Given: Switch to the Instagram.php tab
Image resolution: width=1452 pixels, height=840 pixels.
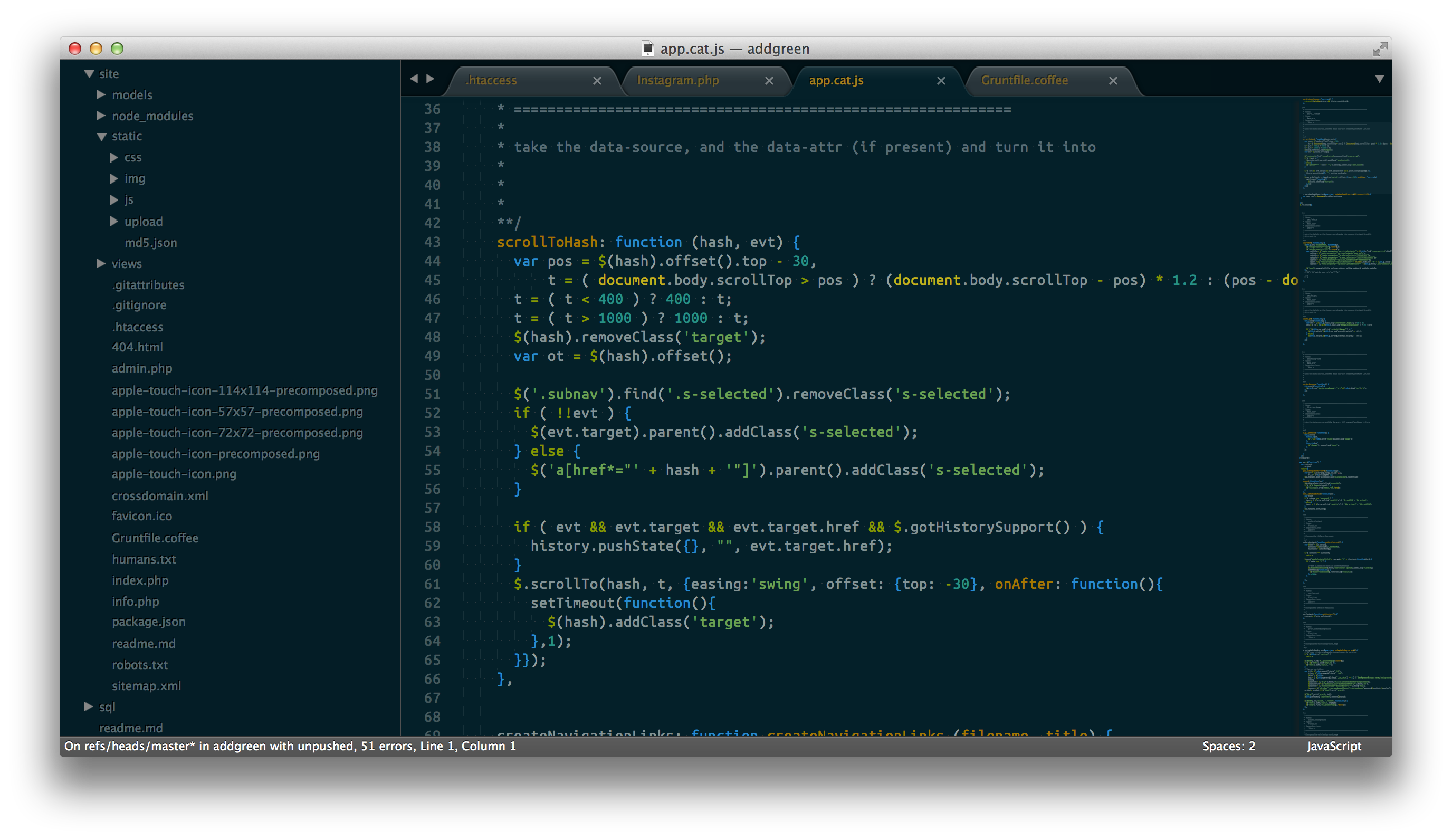Looking at the screenshot, I should [677, 81].
